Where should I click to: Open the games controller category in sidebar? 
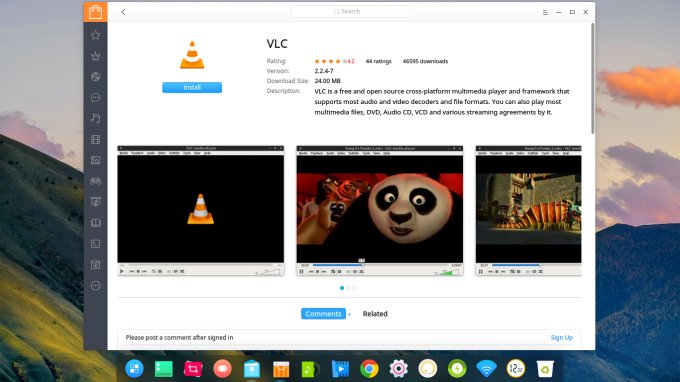[95, 181]
